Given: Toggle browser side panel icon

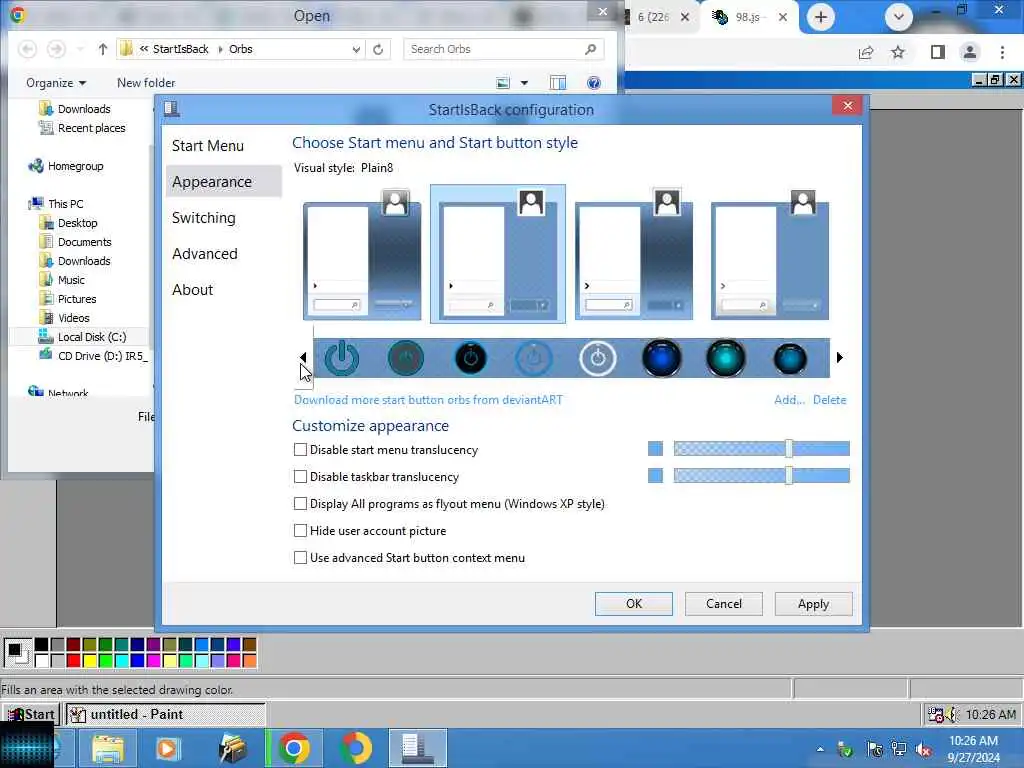Looking at the screenshot, I should (x=938, y=52).
